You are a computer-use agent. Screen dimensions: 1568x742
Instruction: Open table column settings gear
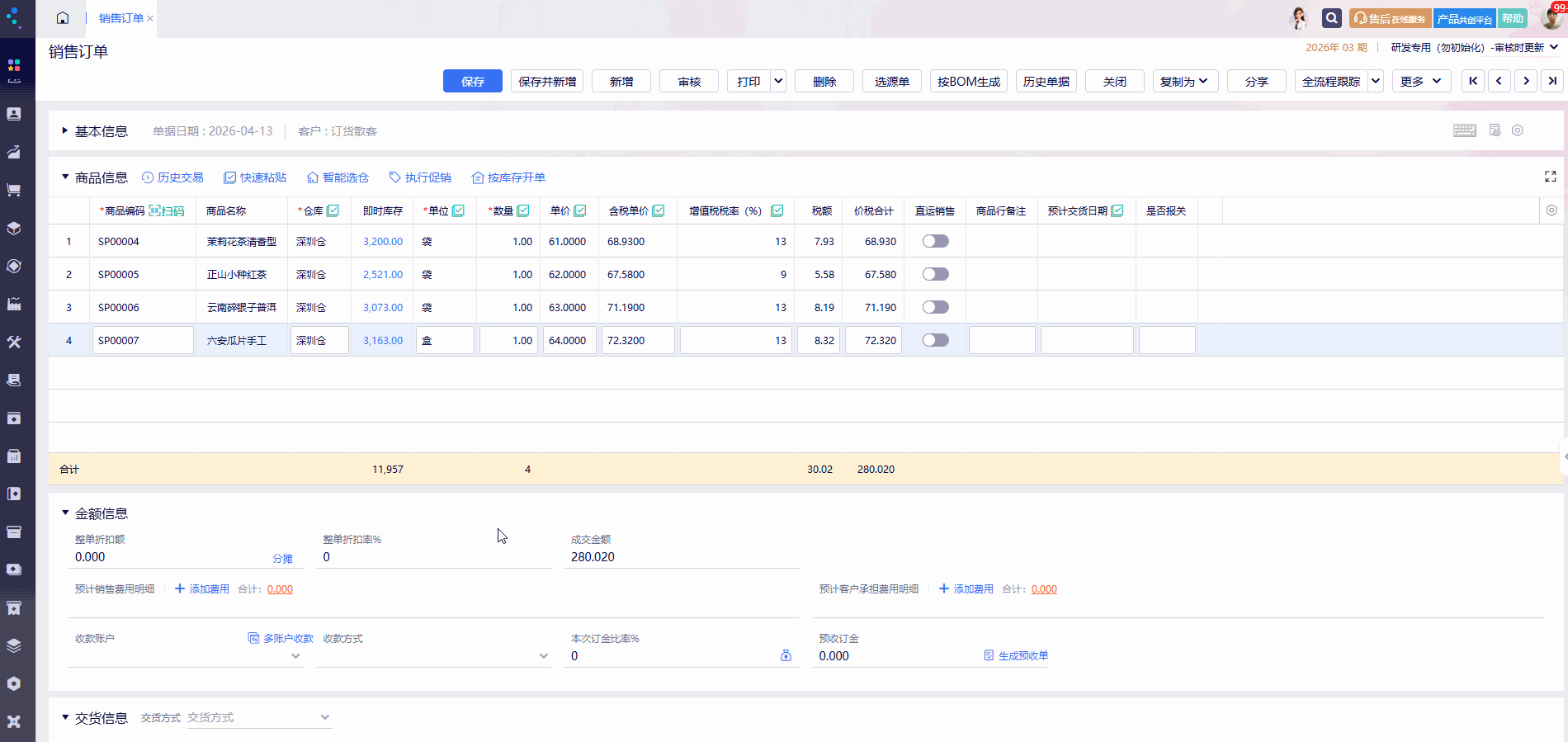click(1551, 210)
